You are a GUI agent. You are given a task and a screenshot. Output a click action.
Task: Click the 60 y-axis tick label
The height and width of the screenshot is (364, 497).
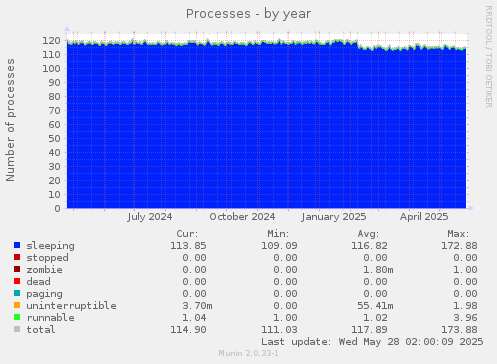[54, 125]
